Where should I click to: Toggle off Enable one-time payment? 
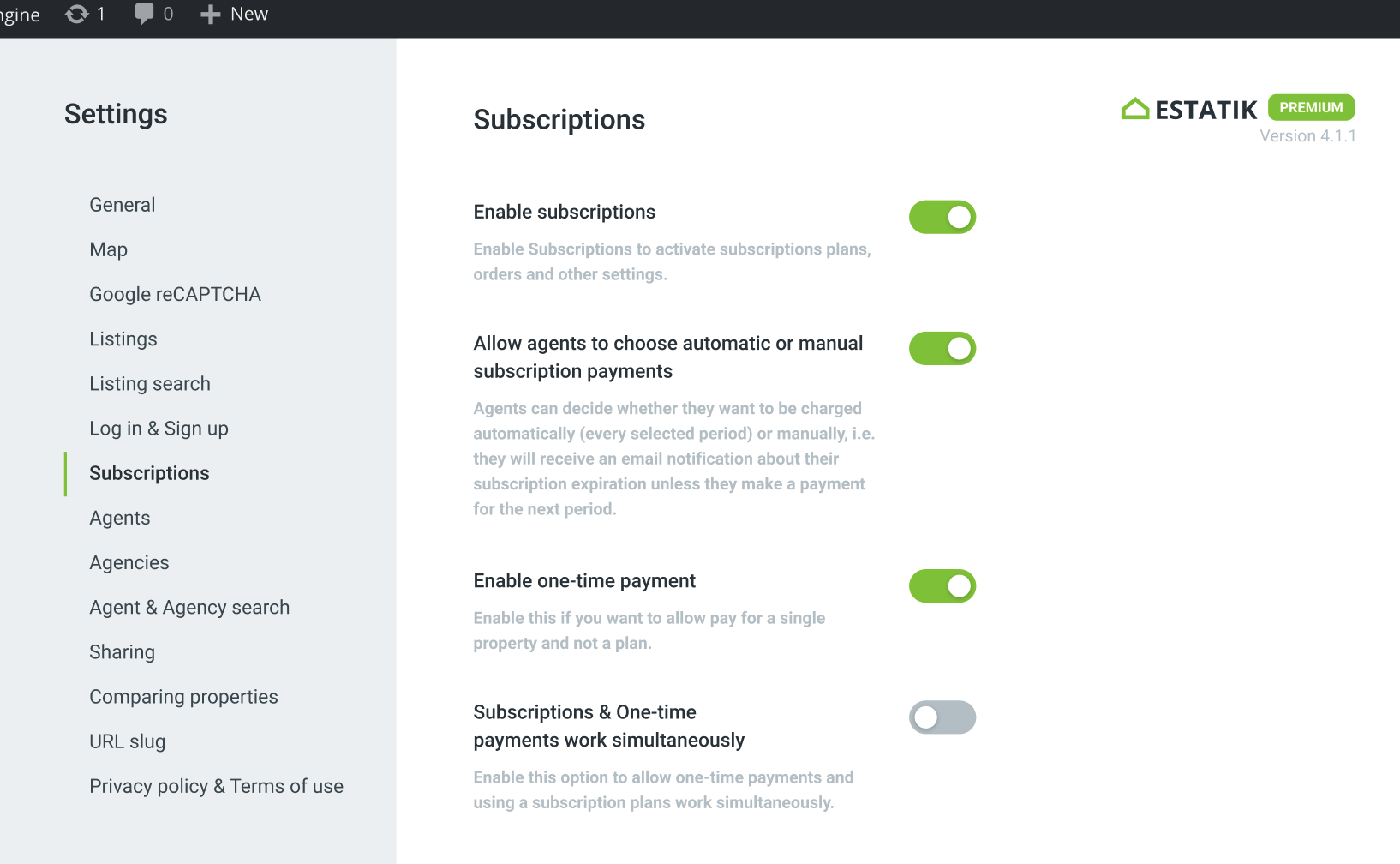(942, 586)
